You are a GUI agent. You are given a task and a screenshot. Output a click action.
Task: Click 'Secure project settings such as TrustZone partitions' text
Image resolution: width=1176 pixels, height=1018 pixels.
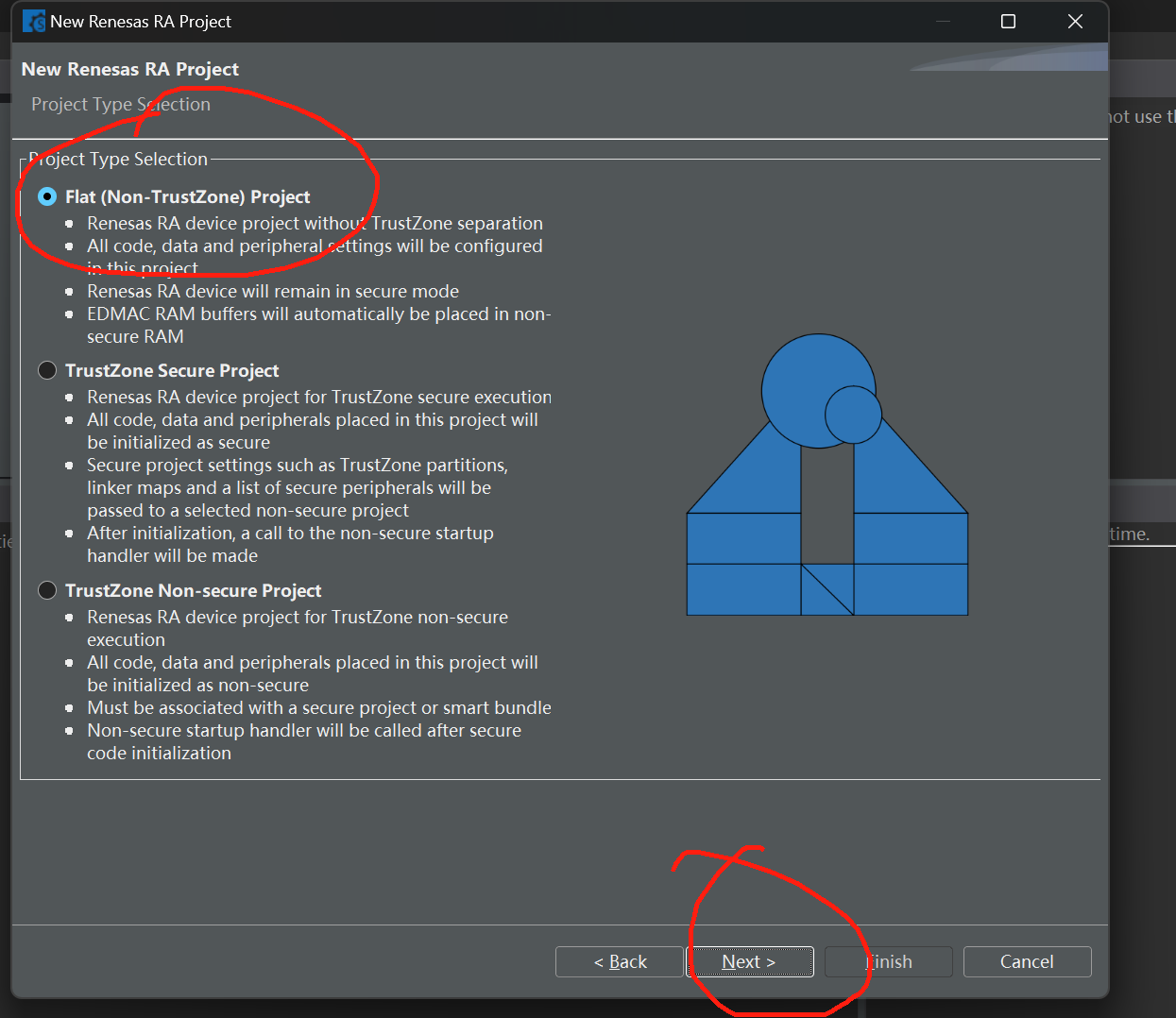coord(298,487)
